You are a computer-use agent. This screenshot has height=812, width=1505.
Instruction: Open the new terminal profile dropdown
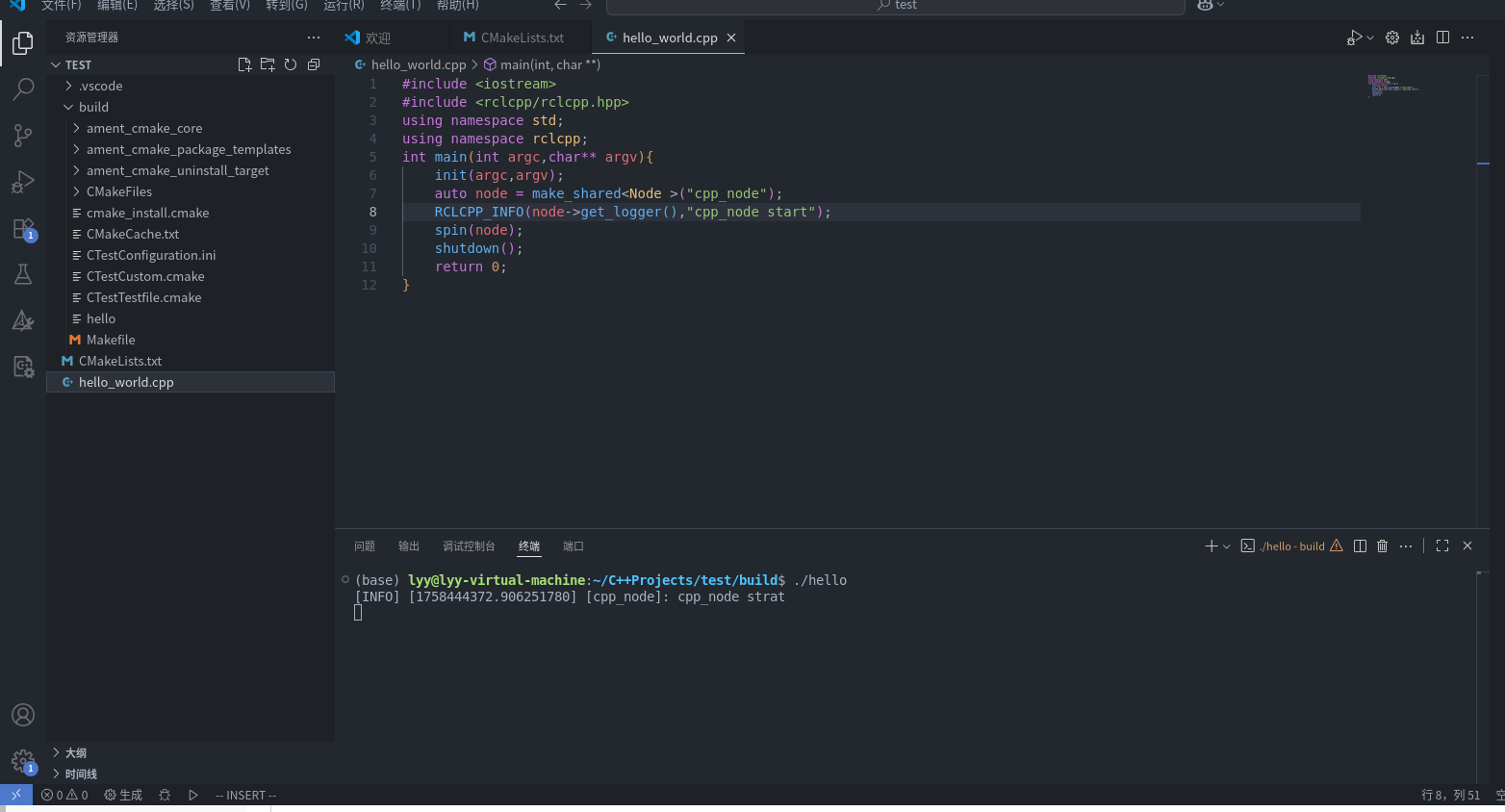[1227, 546]
